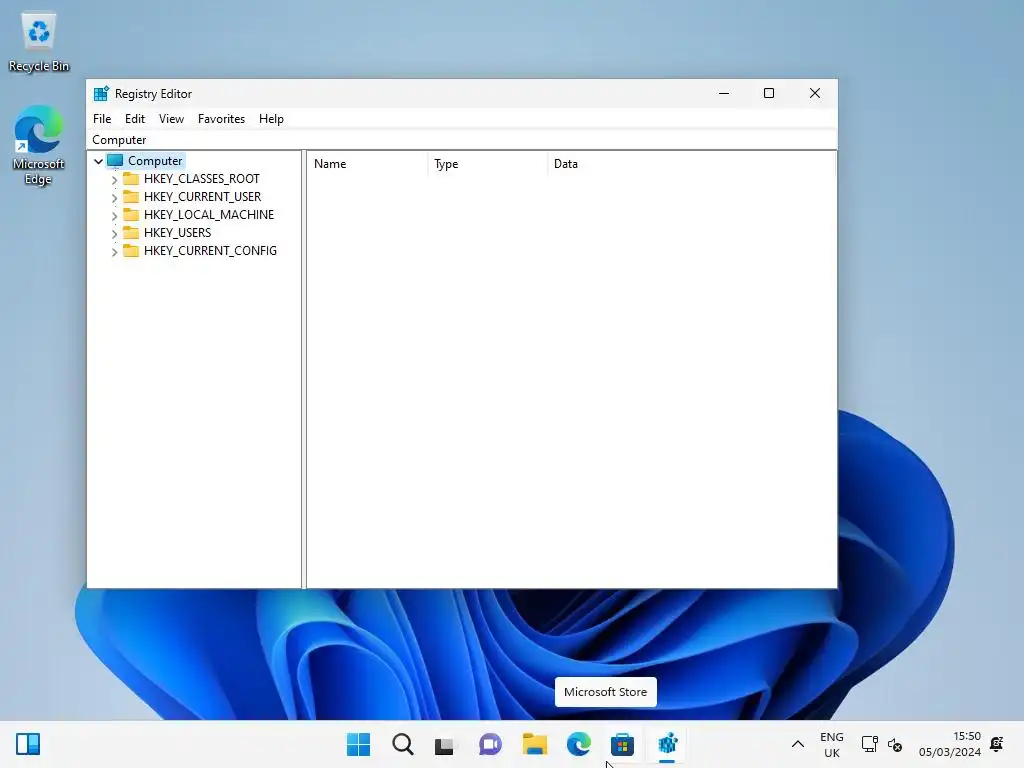
Task: Click the registry address bar showing Computer
Action: pos(461,140)
